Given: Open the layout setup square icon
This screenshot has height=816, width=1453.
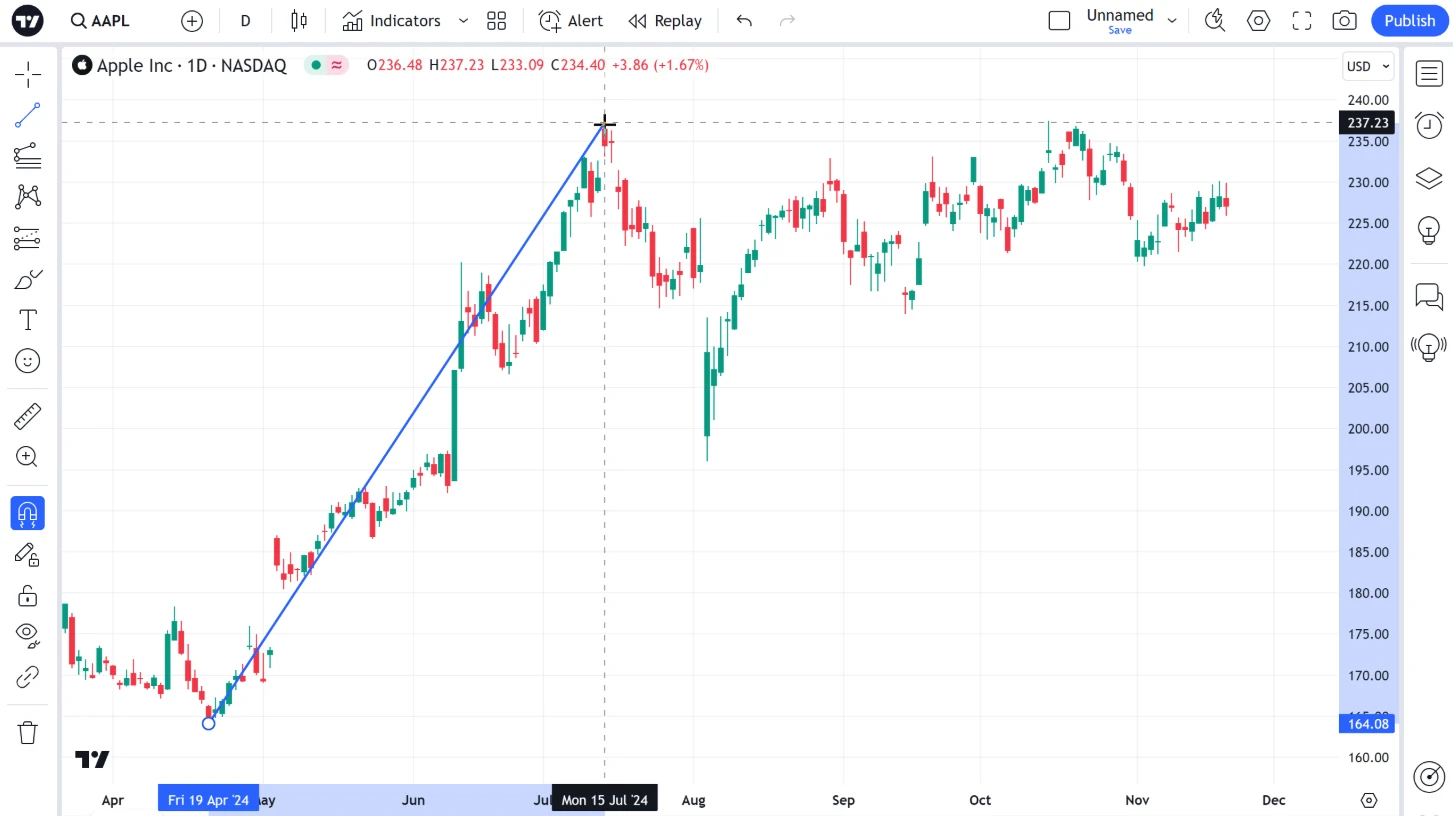Looking at the screenshot, I should coord(1060,21).
